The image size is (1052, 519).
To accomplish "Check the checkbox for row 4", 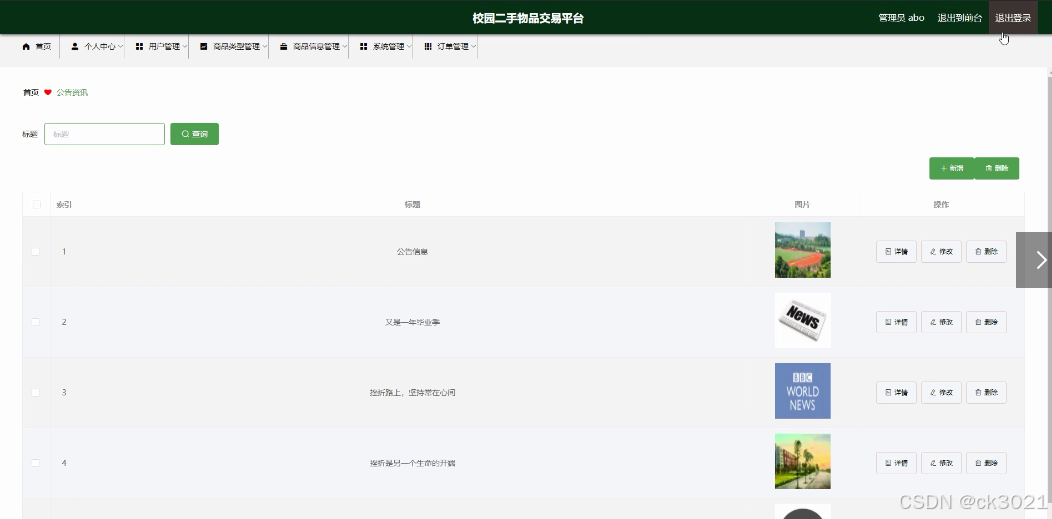I will [36, 463].
